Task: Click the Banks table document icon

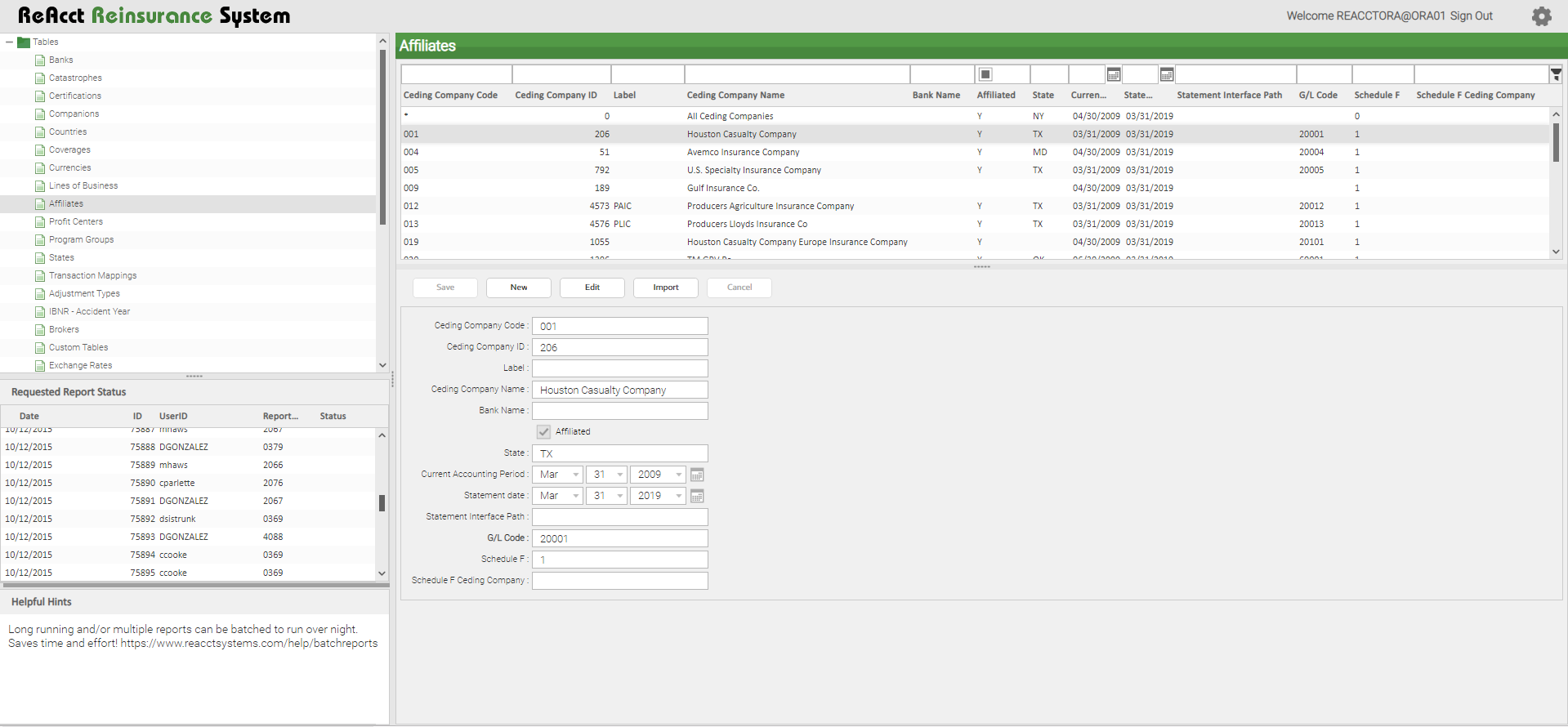Action: [40, 60]
